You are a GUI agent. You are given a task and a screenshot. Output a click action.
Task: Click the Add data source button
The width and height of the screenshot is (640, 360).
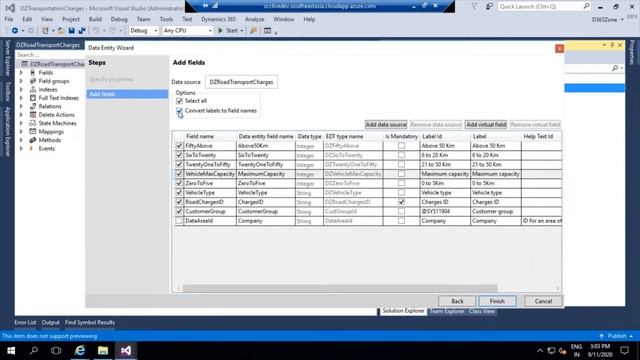386,124
